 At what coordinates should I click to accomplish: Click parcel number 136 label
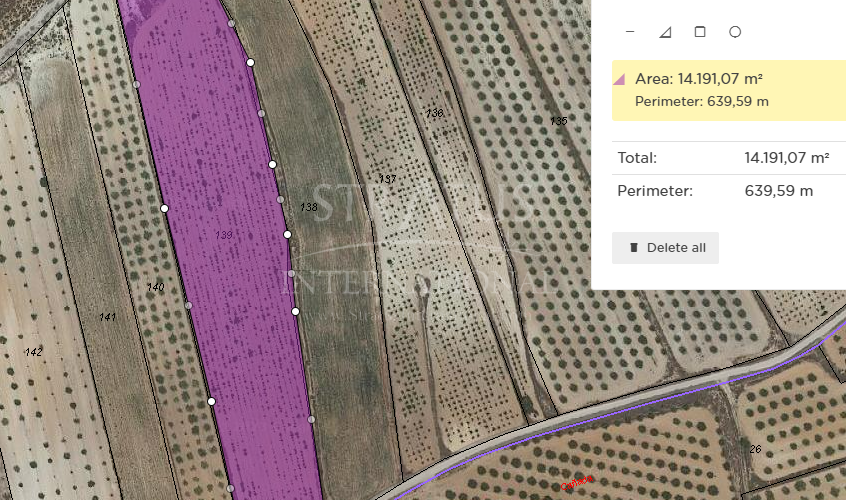coord(434,113)
